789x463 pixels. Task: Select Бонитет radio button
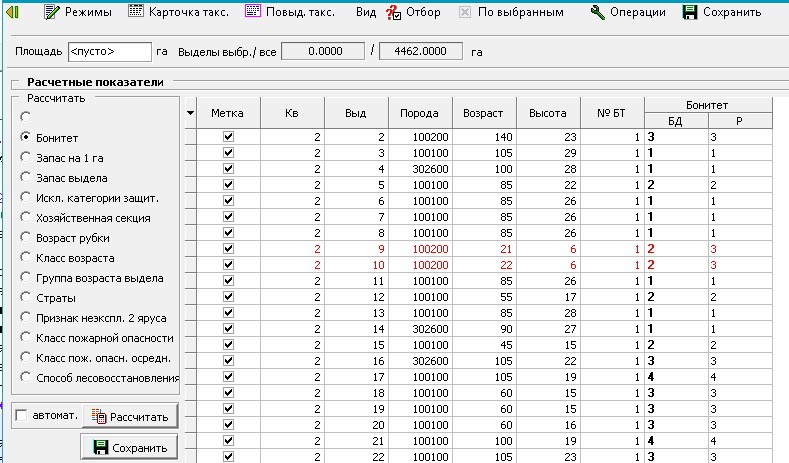pyautogui.click(x=25, y=137)
